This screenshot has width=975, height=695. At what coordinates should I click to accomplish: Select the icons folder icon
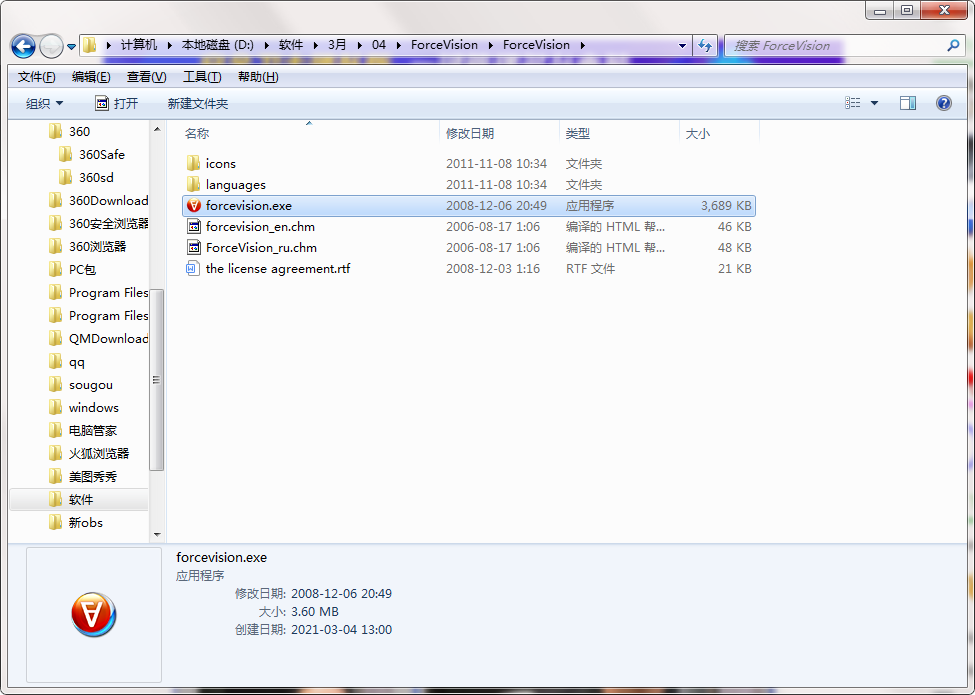193,163
